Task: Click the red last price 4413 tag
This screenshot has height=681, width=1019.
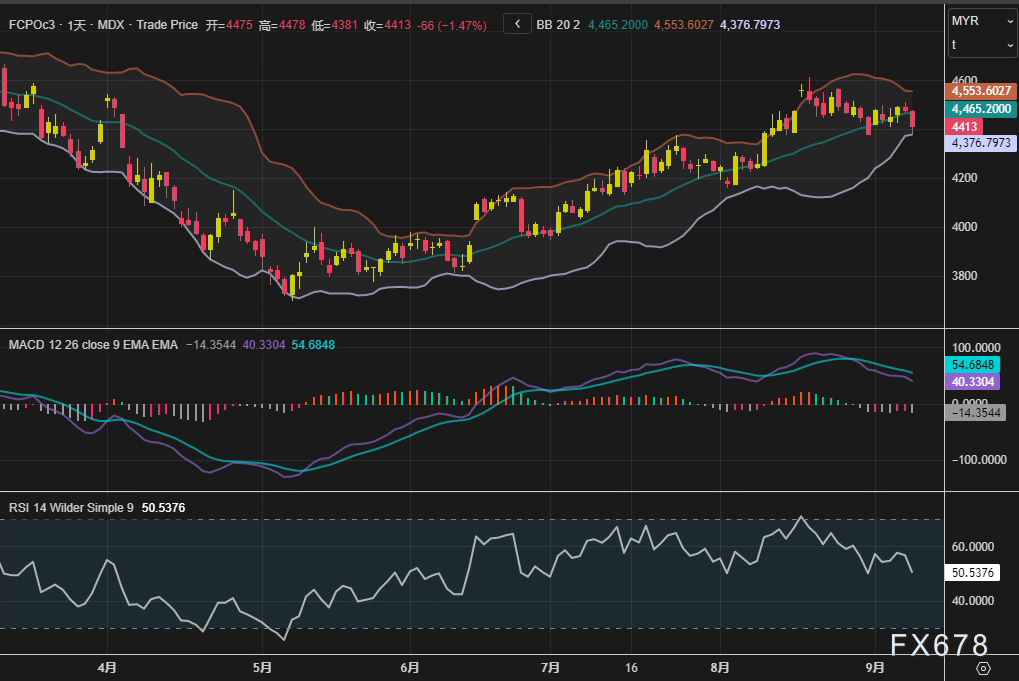Action: pyautogui.click(x=965, y=127)
